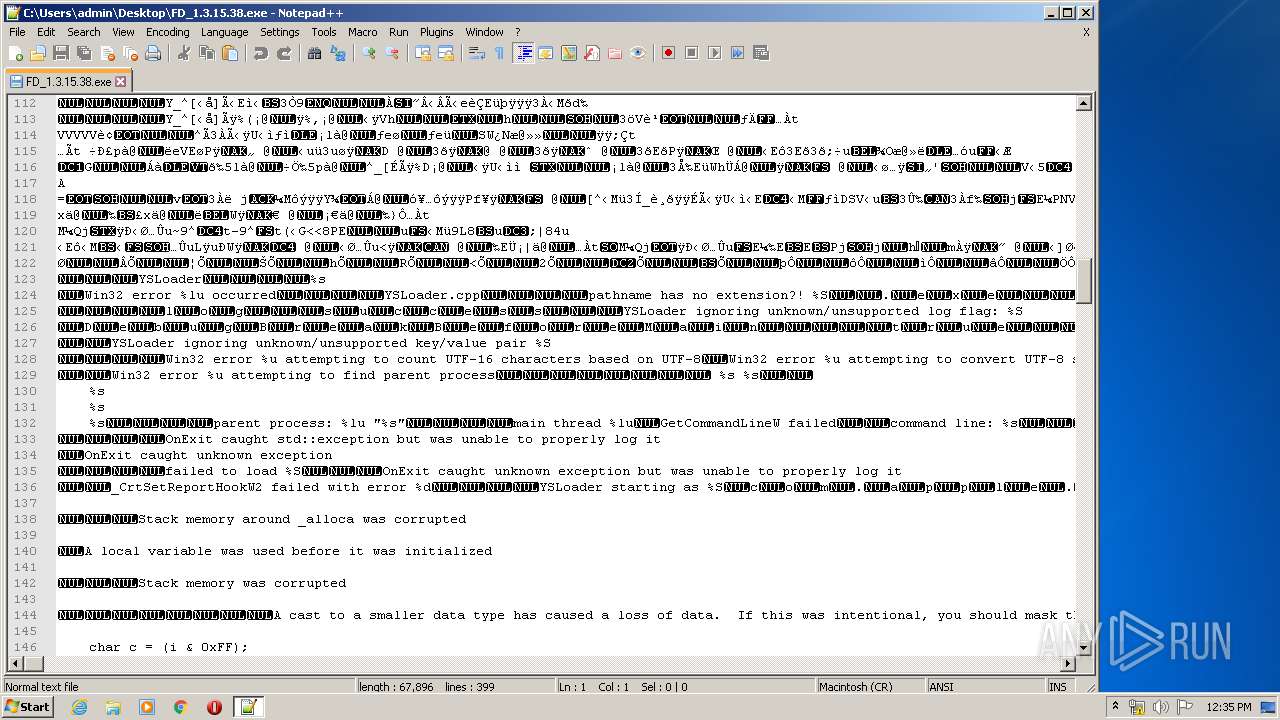Toggle Show All Characters (pilcrow icon)

pyautogui.click(x=500, y=53)
